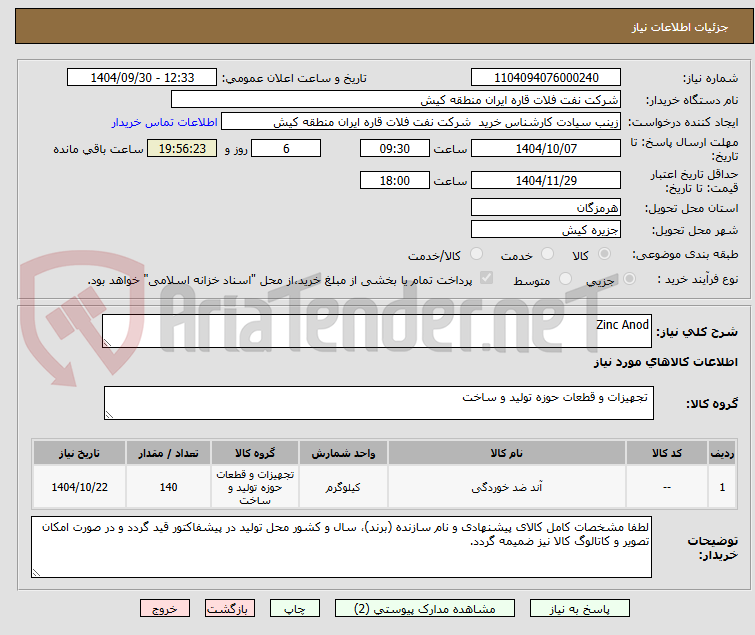Click the ساعت باقی مانده label

tap(98, 149)
